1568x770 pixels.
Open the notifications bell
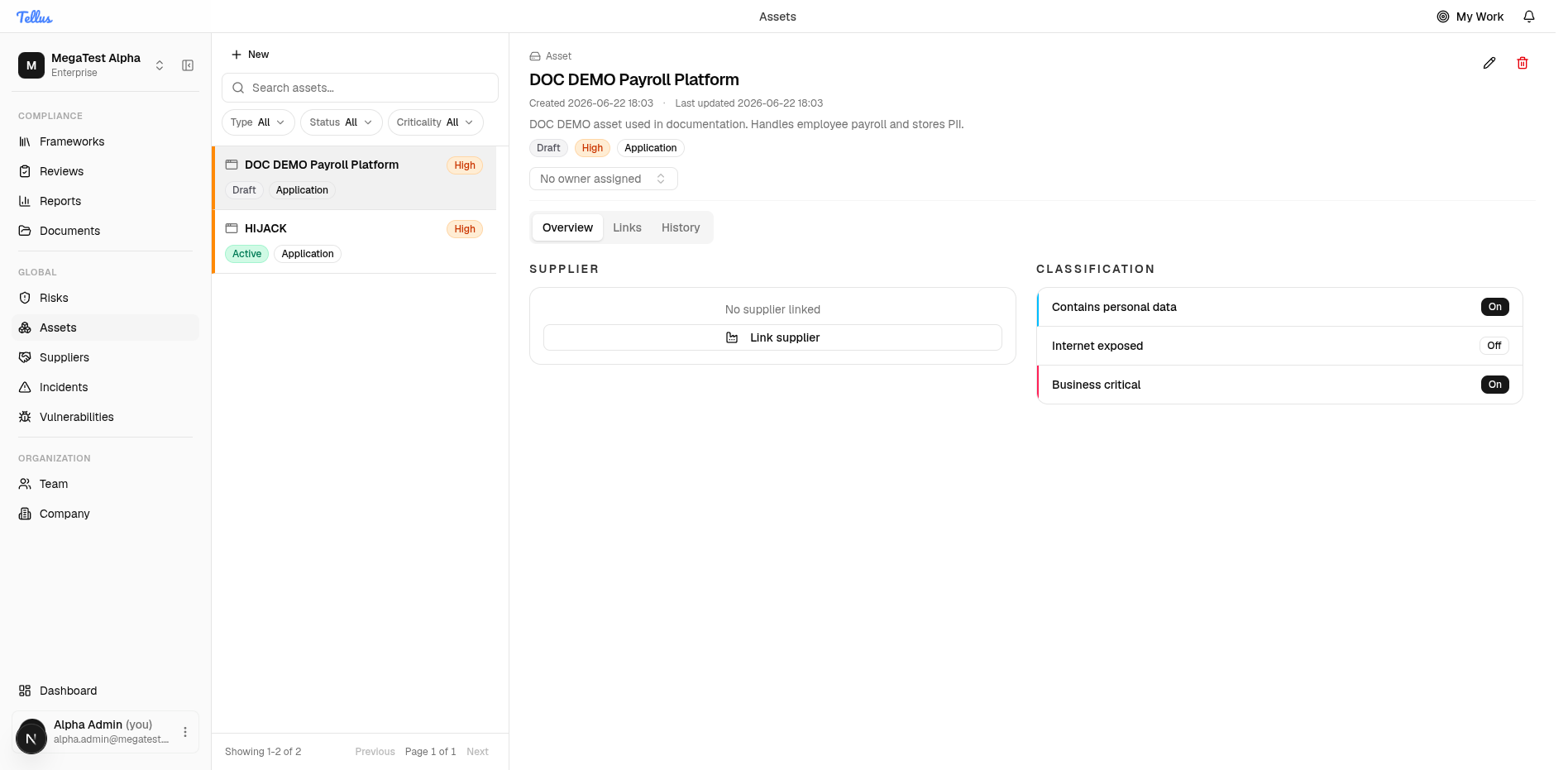click(1529, 17)
